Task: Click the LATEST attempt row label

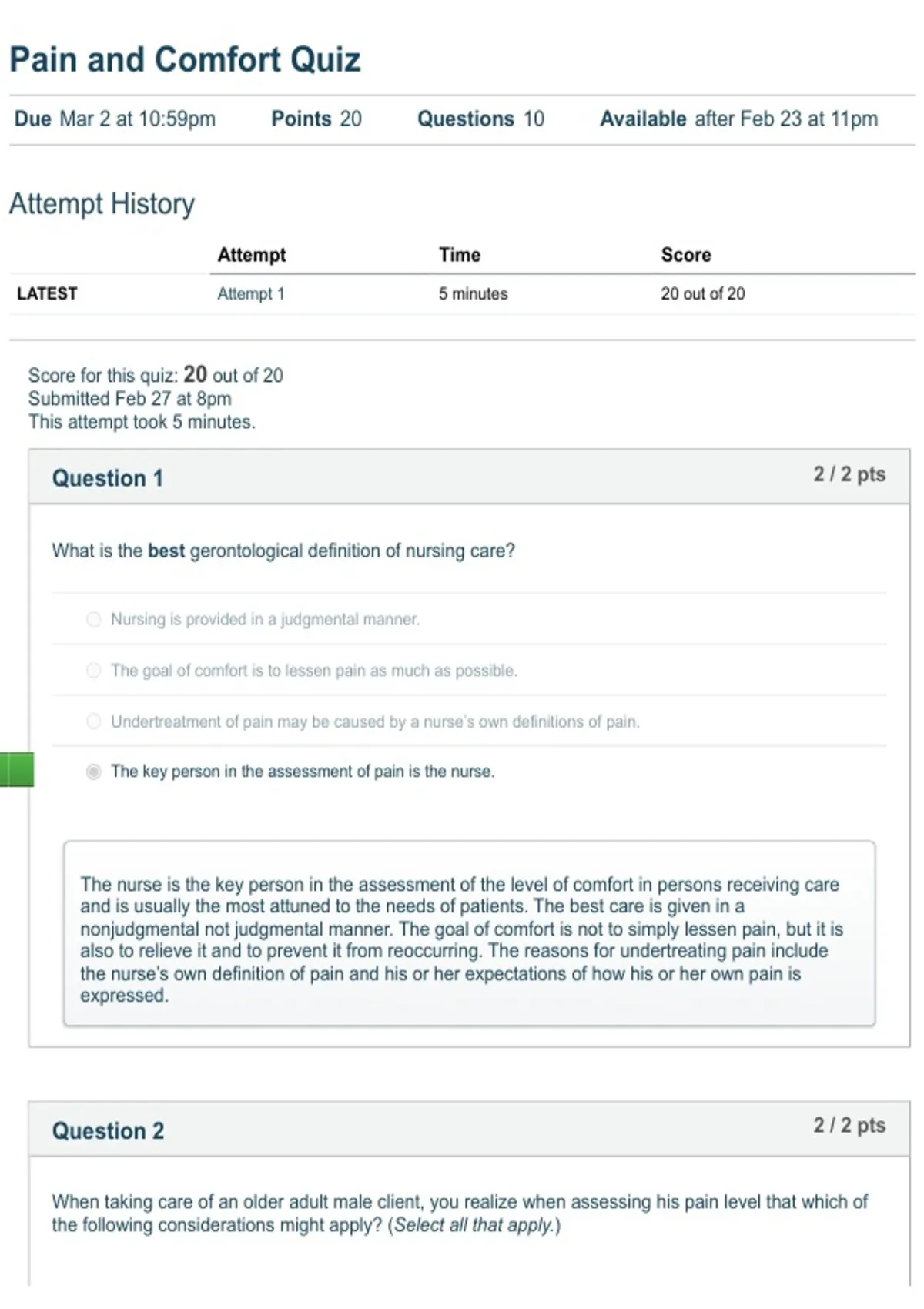Action: point(47,293)
